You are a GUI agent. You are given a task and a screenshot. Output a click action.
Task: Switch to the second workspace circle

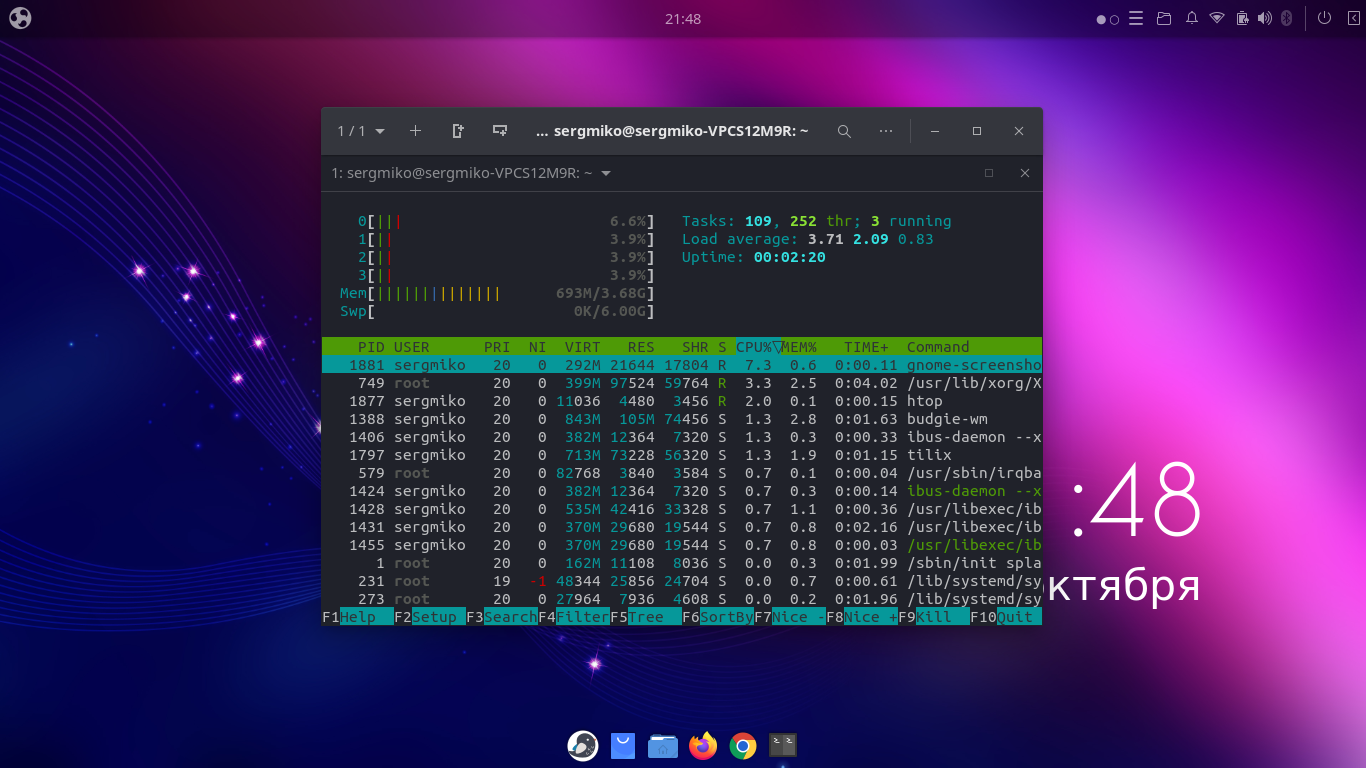tap(1114, 19)
